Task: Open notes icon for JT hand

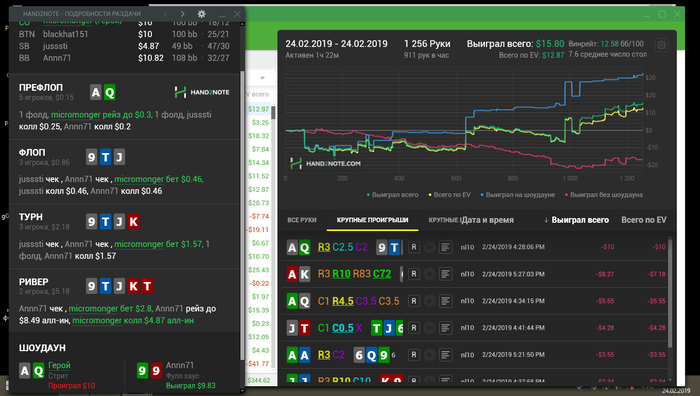Action: click(x=446, y=328)
